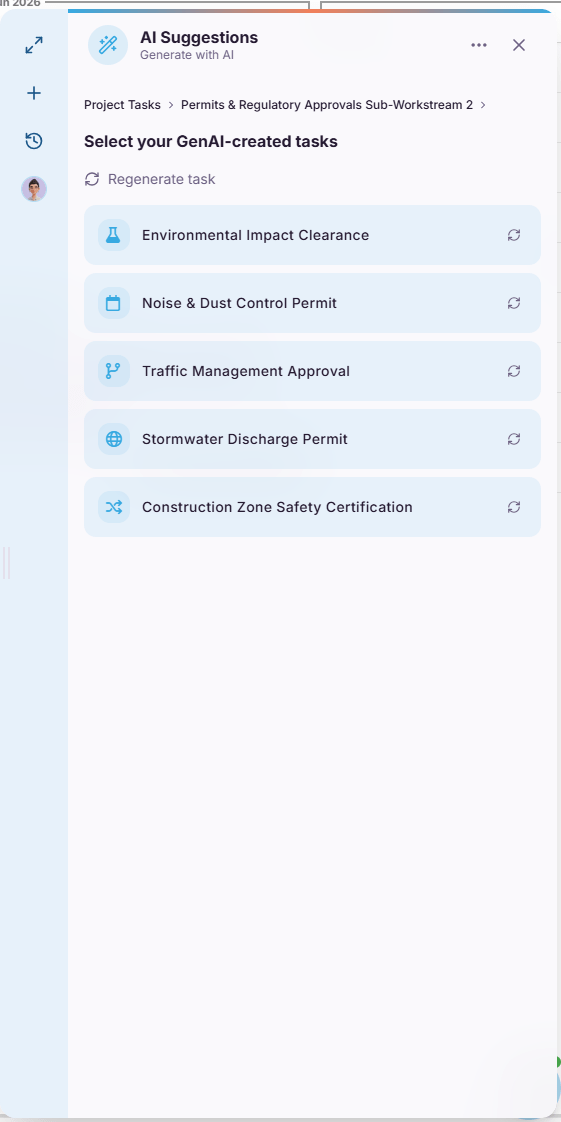Viewport: 561px width, 1122px height.
Task: Open the three-dots more options menu
Action: pyautogui.click(x=479, y=45)
